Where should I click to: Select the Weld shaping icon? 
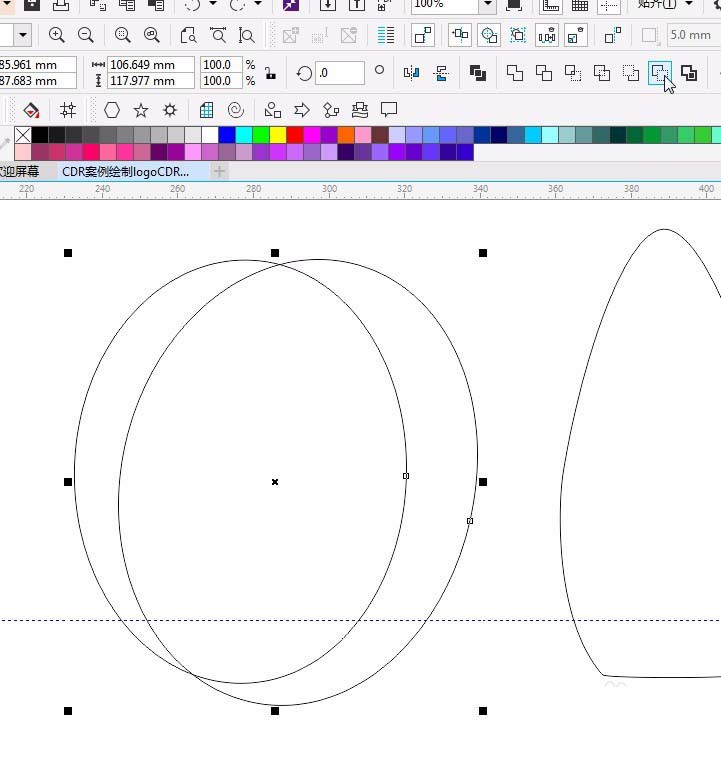coord(515,73)
